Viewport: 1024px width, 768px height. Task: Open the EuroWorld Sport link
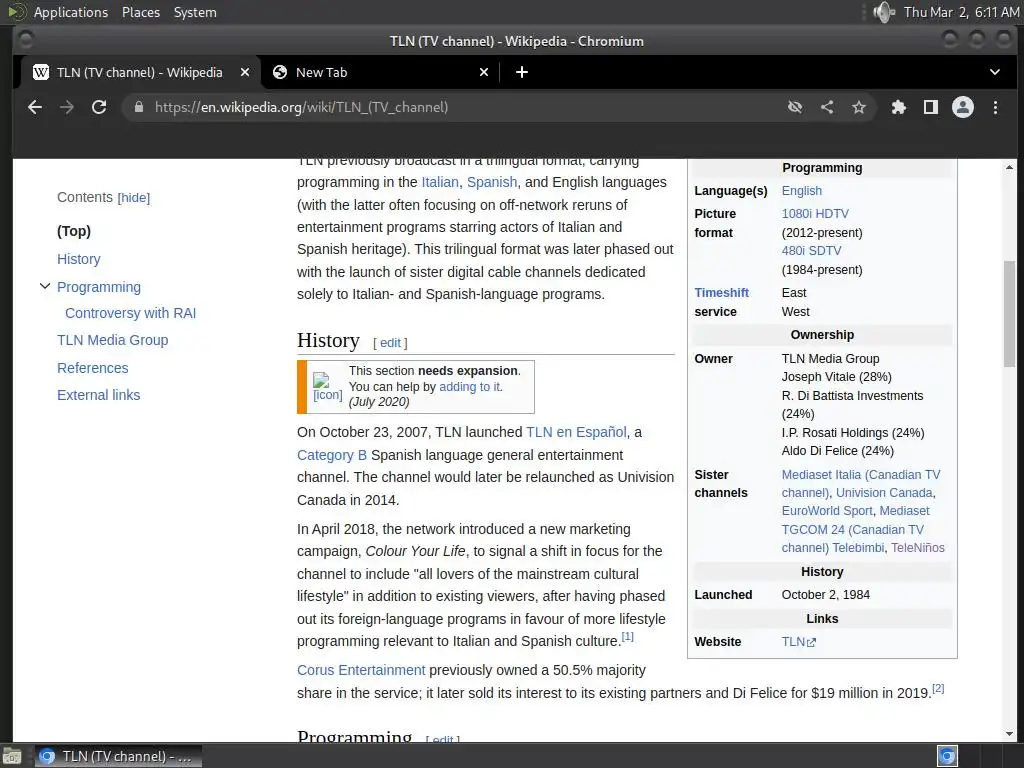827,511
